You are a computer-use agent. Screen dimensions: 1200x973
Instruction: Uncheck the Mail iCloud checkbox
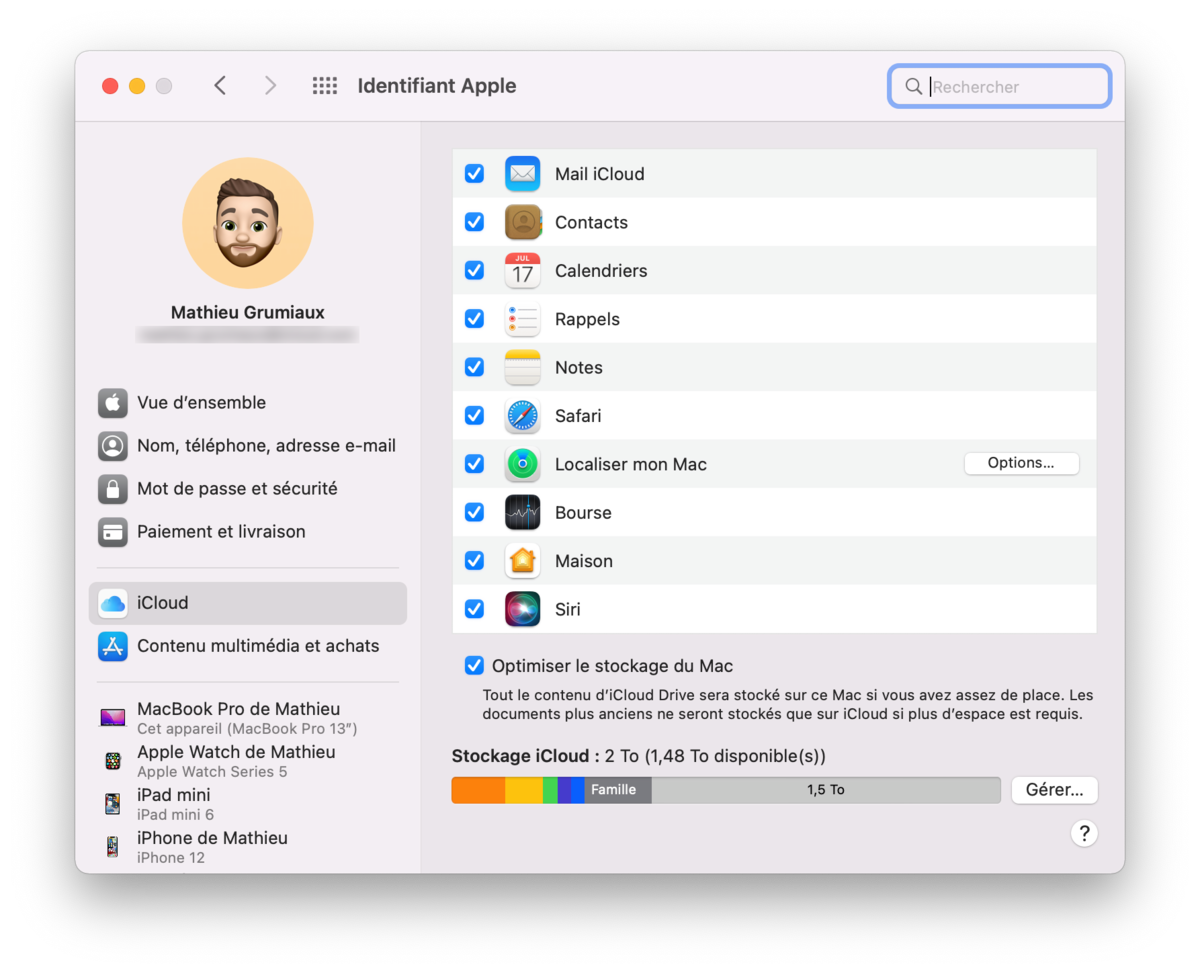pyautogui.click(x=475, y=174)
